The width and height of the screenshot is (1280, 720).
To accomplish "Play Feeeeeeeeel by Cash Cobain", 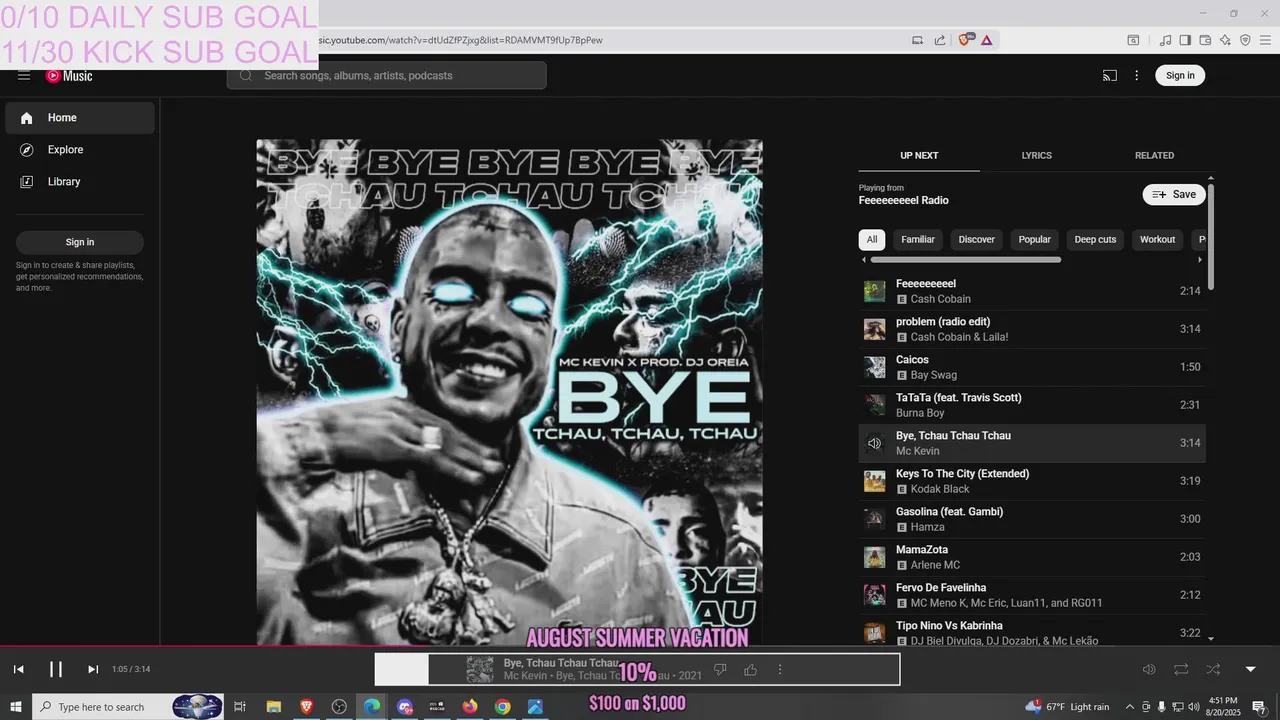I will tap(1032, 291).
